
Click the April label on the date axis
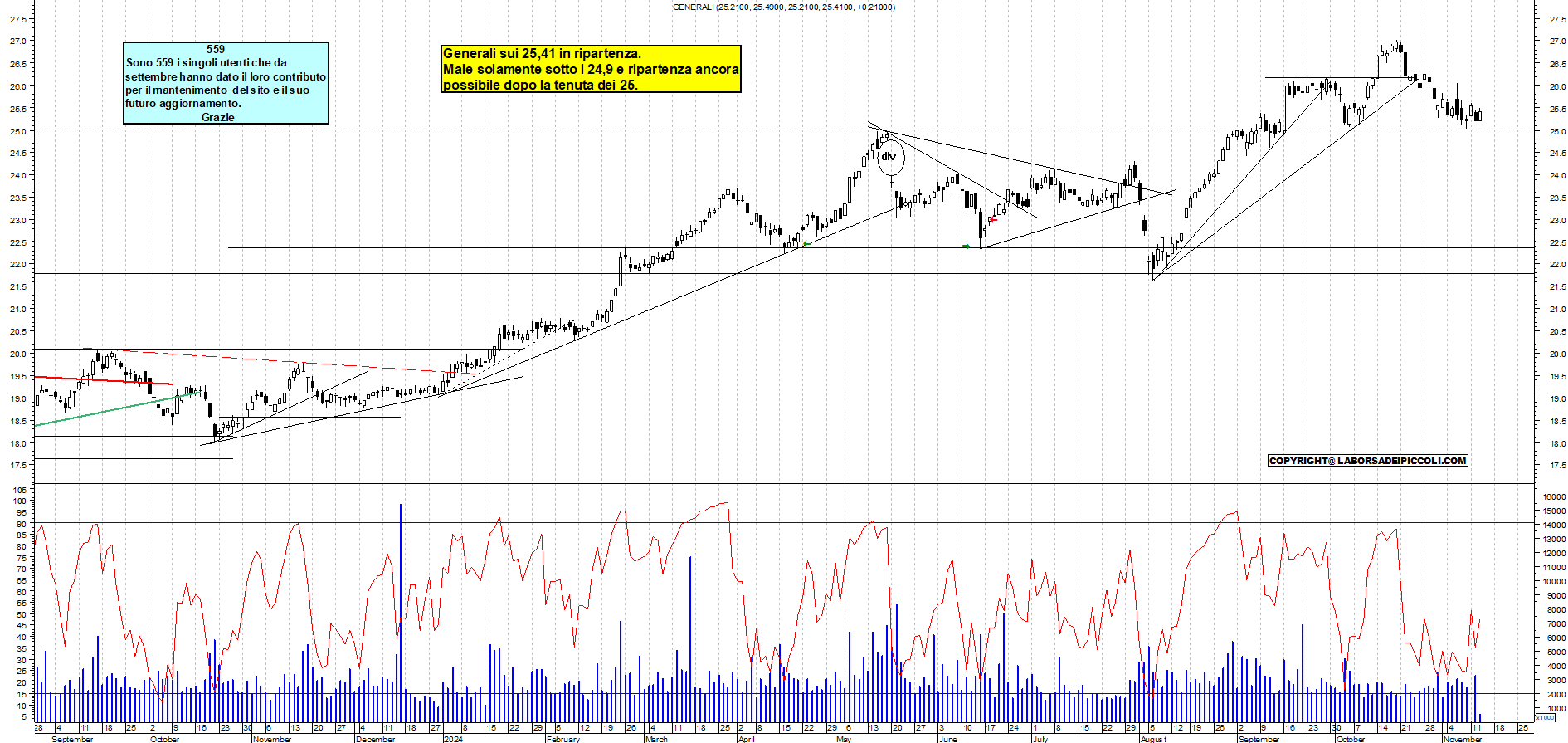click(747, 739)
